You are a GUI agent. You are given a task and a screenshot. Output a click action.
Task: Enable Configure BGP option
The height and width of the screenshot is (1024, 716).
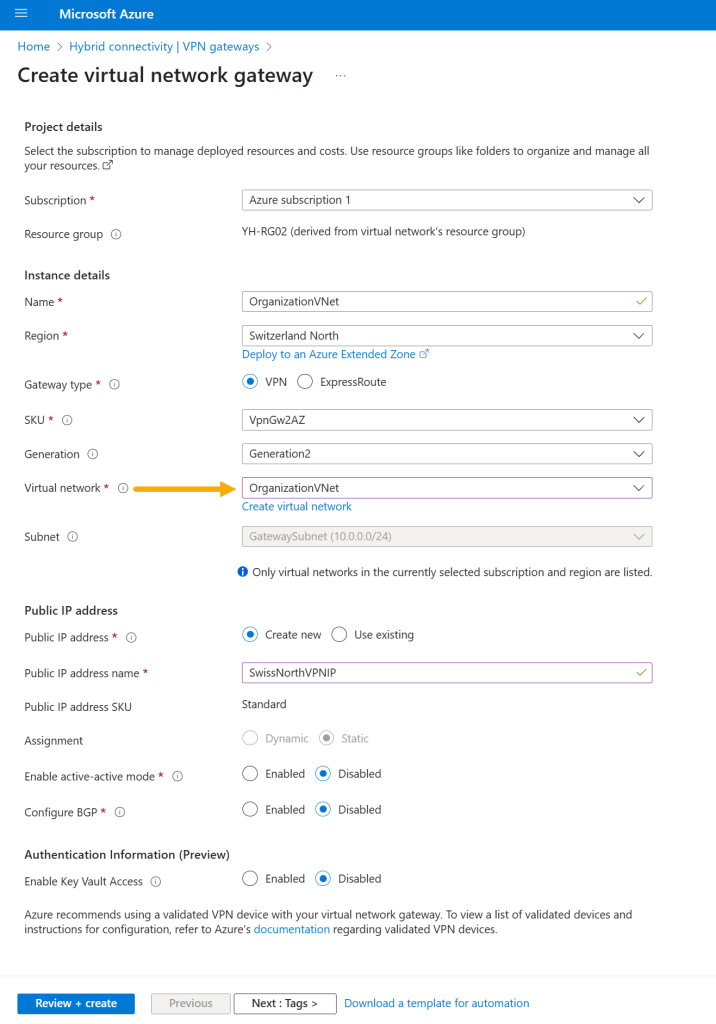250,809
